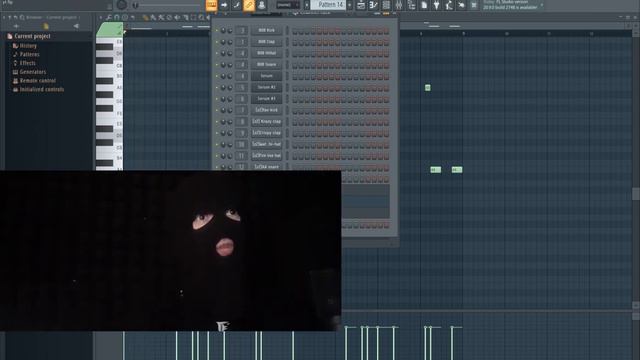Click the white arrow icon beside keyboard icon
Screen dimensions: 640x360
click(224, 5)
